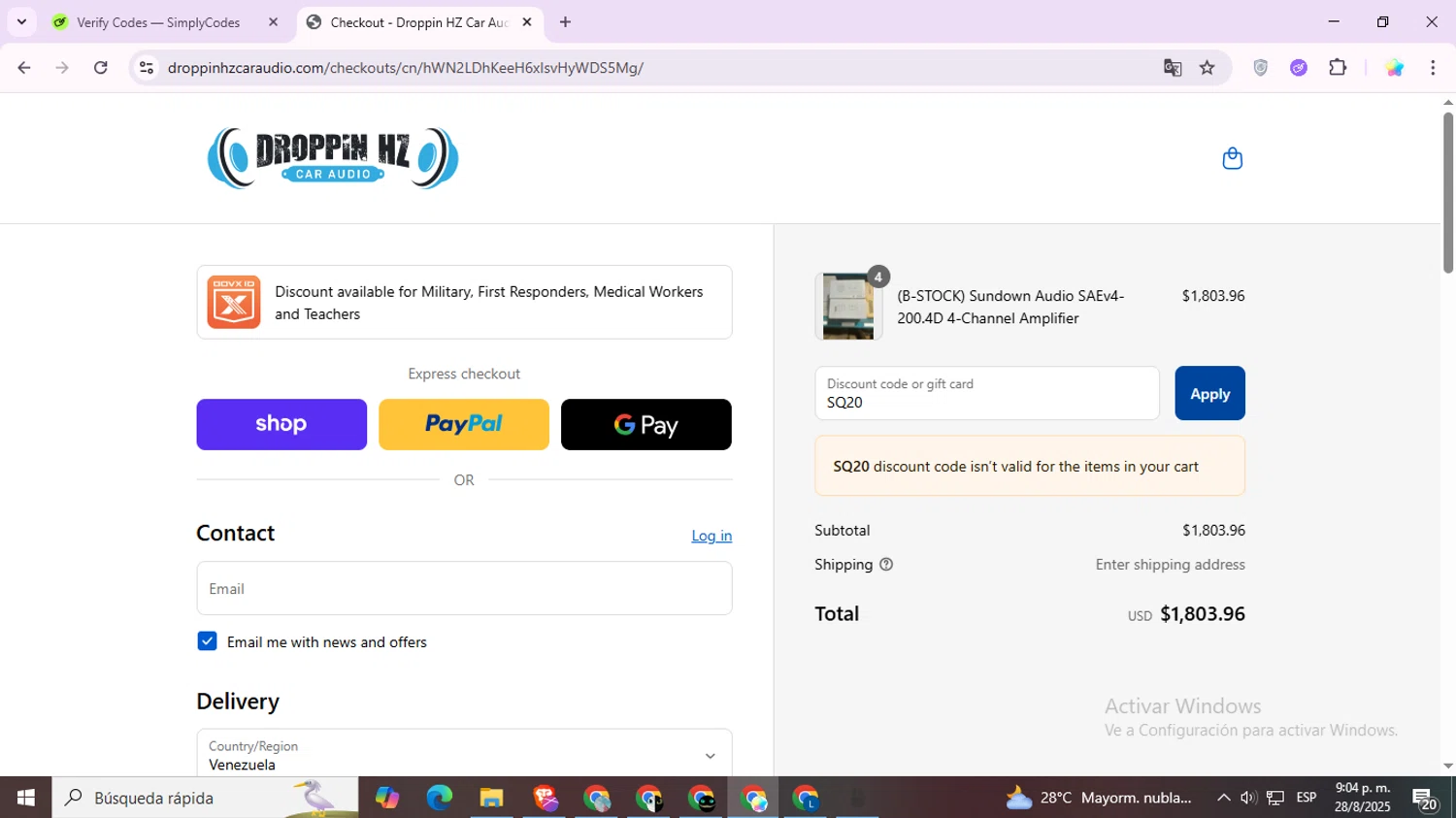Click the shield extension icon
This screenshot has height=818, width=1456.
[x=1260, y=68]
